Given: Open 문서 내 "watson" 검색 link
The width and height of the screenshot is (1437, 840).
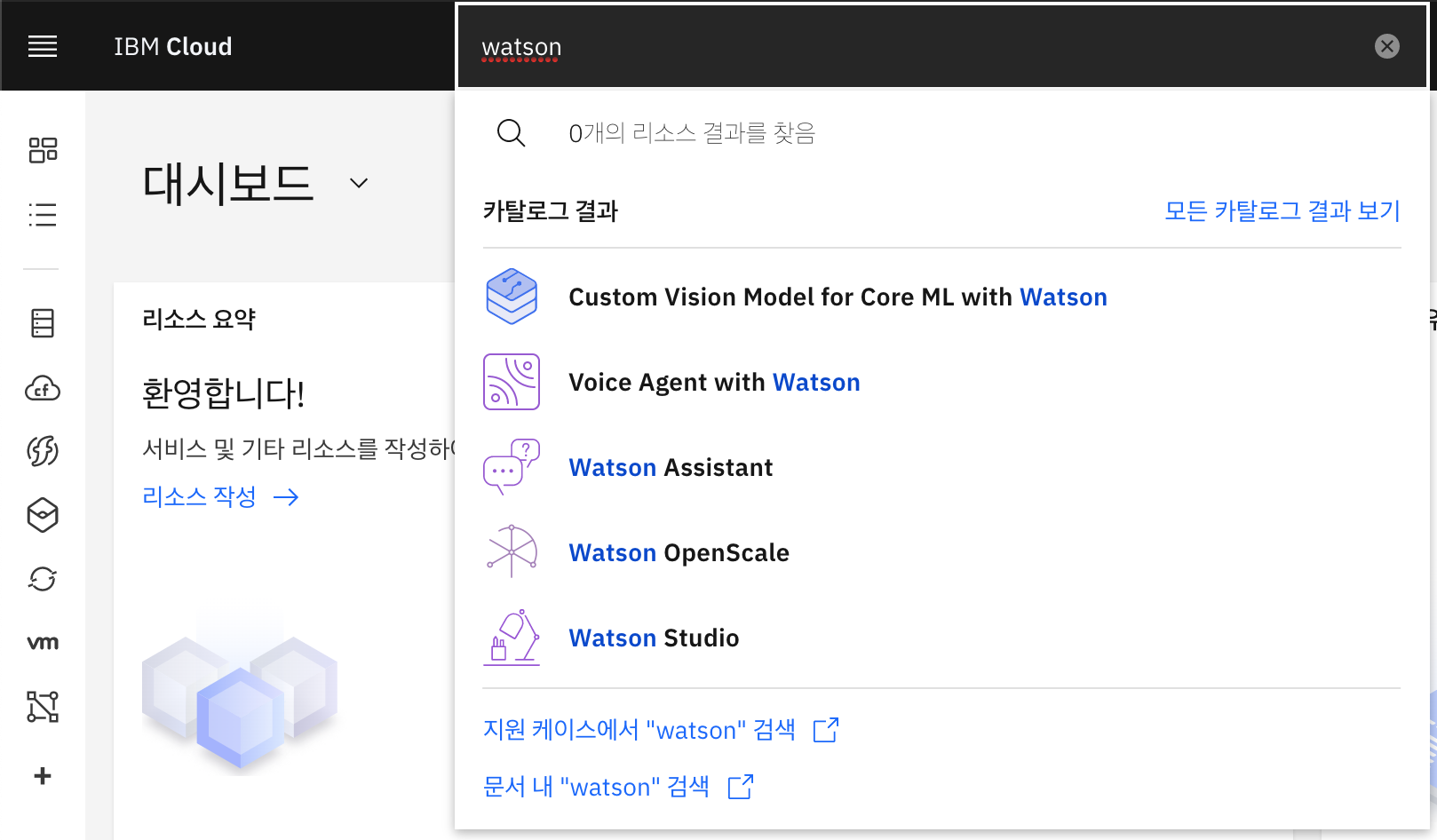Looking at the screenshot, I should pyautogui.click(x=596, y=787).
